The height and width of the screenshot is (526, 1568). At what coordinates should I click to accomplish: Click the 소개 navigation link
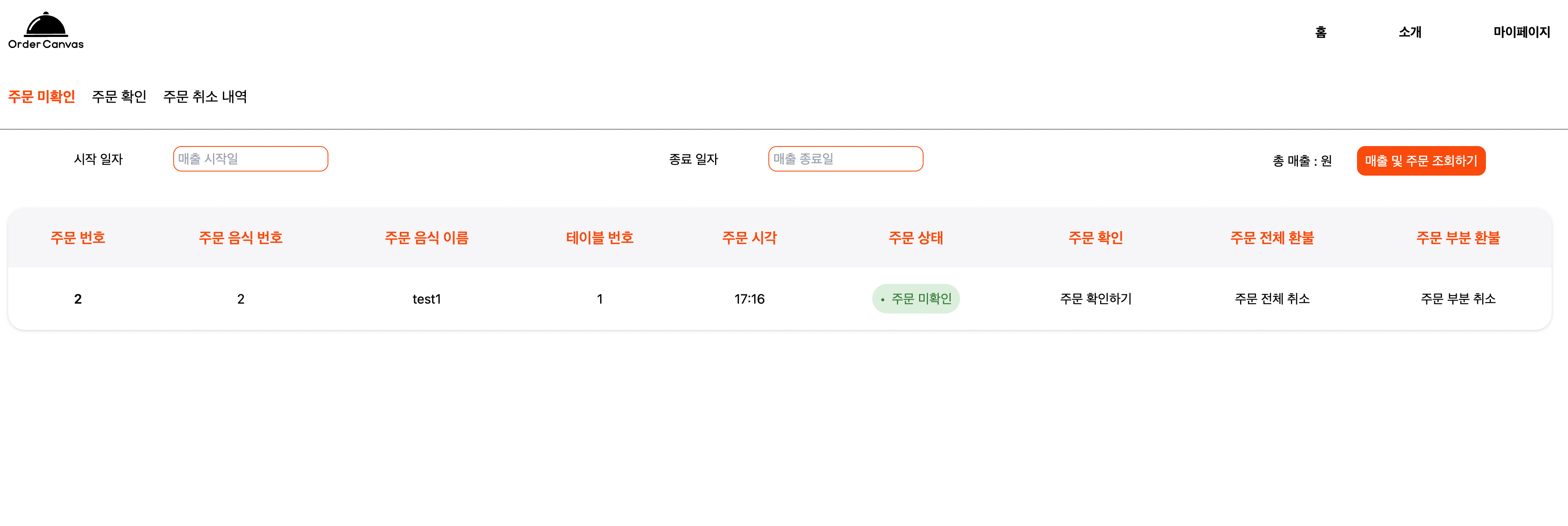tap(1410, 32)
